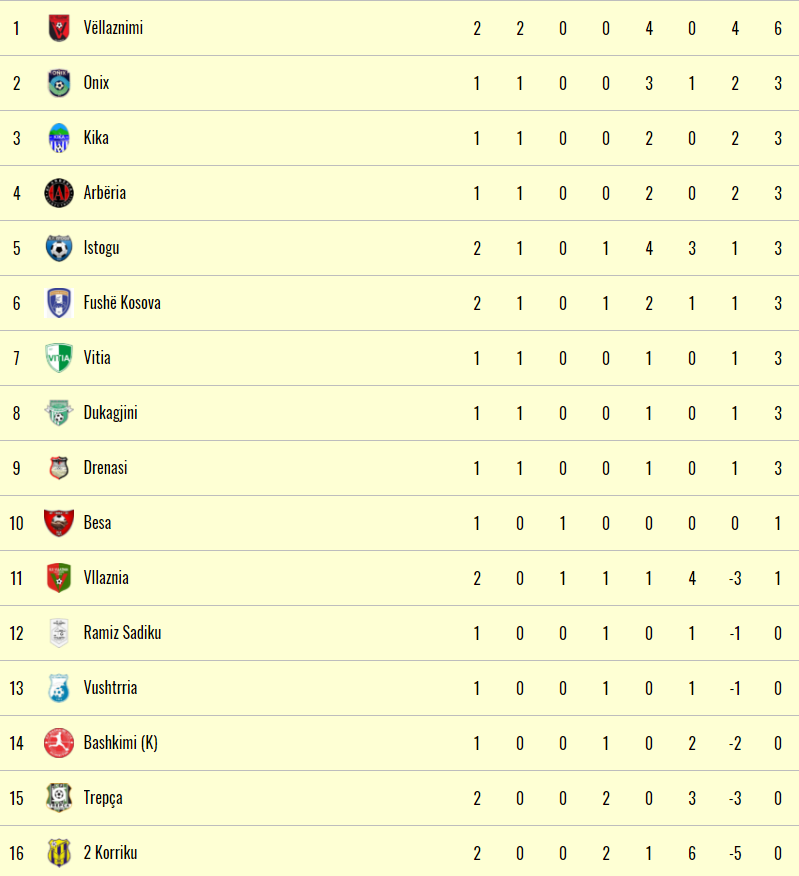The width and height of the screenshot is (799, 876).
Task: Click the green Vitia badge
Action: 59,358
